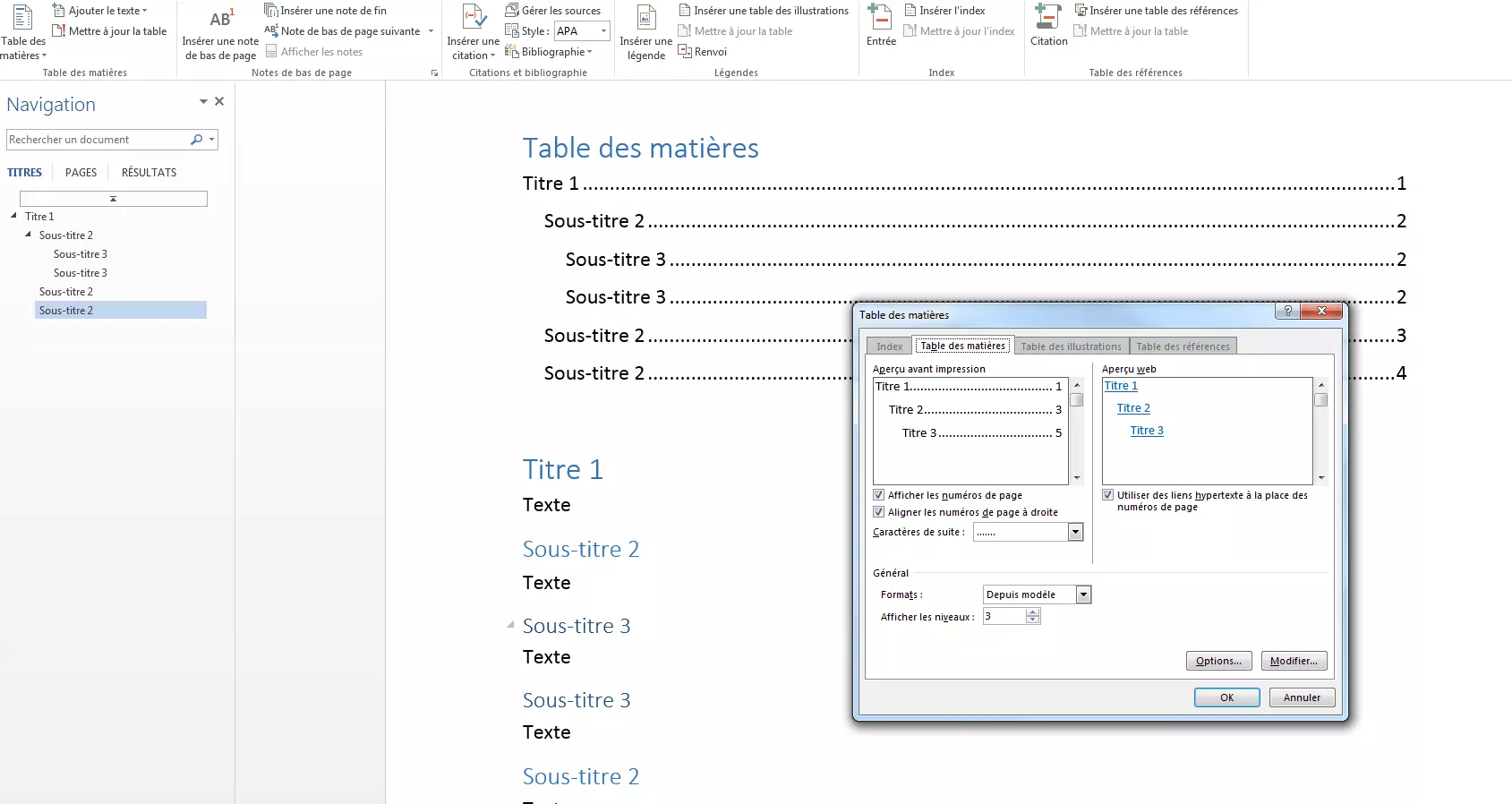Viewport: 1512px width, 804px height.
Task: Open the Bibliographie menu
Action: [549, 52]
